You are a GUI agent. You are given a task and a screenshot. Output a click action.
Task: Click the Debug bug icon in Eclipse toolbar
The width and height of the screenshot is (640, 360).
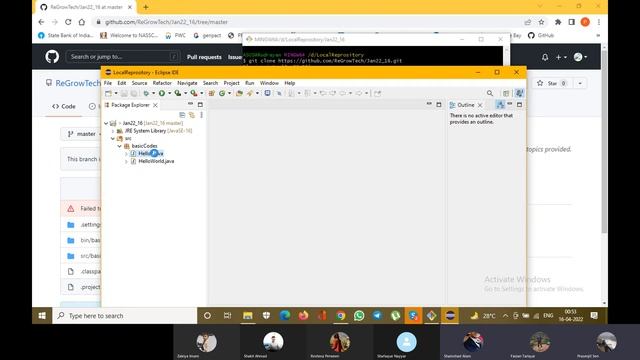coord(146,93)
